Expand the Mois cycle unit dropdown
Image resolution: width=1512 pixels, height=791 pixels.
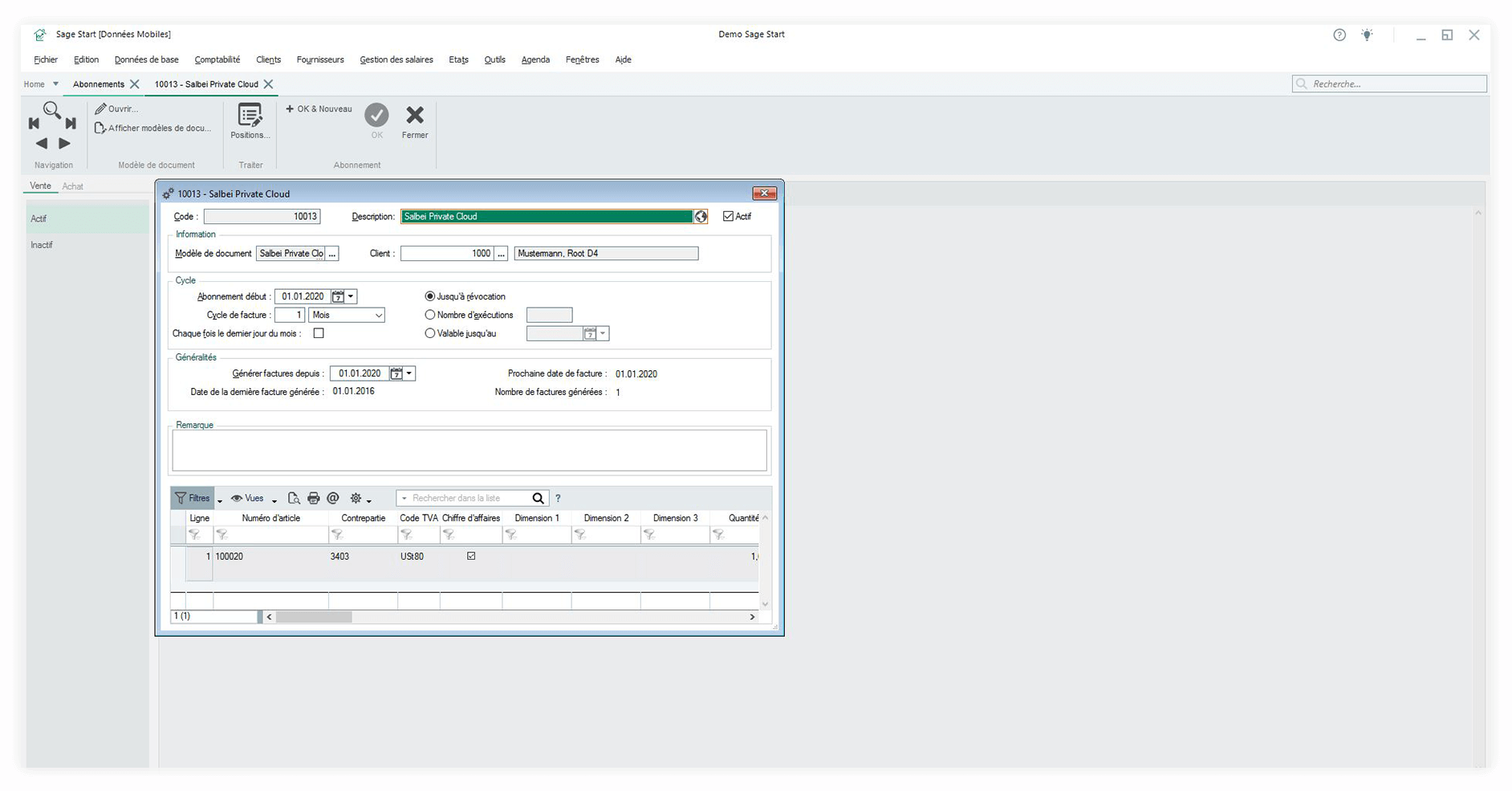(378, 316)
